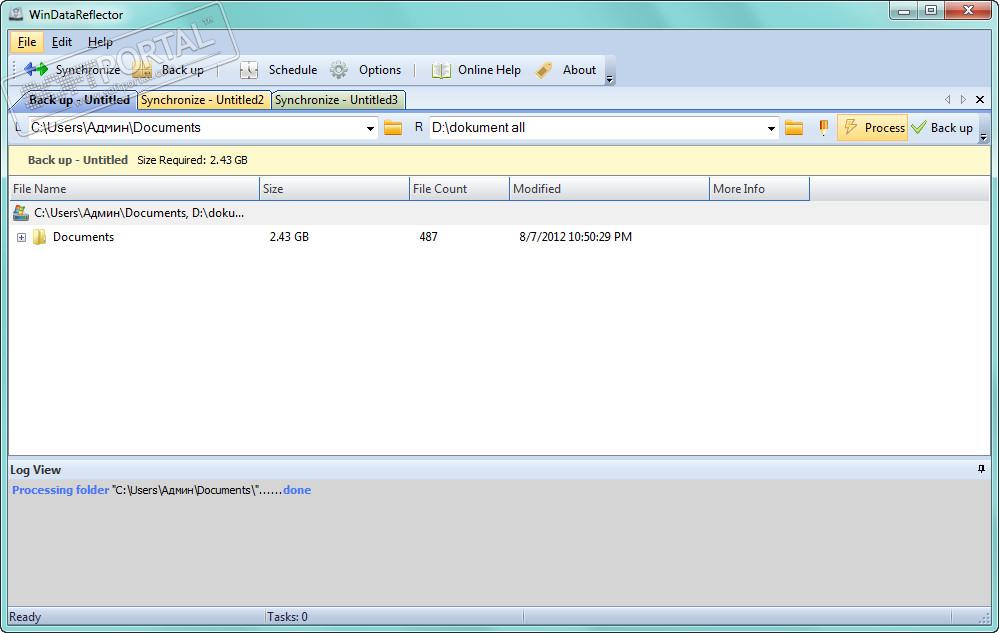This screenshot has height=633, width=999.
Task: Open Online Help book icon
Action: [x=441, y=70]
